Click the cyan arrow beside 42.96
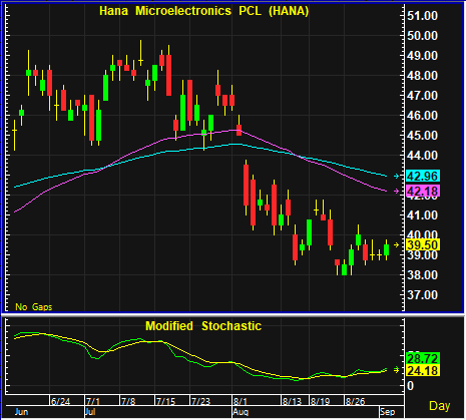 (x=396, y=176)
